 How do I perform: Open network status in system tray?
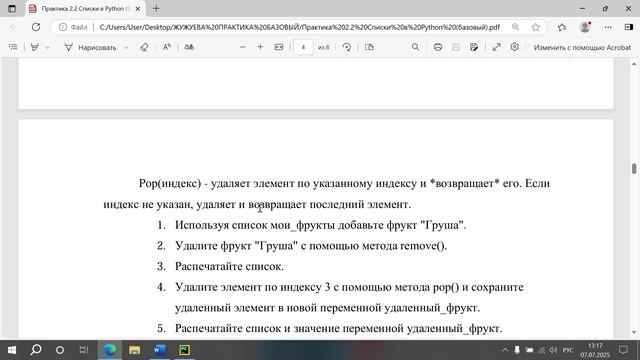[541, 350]
